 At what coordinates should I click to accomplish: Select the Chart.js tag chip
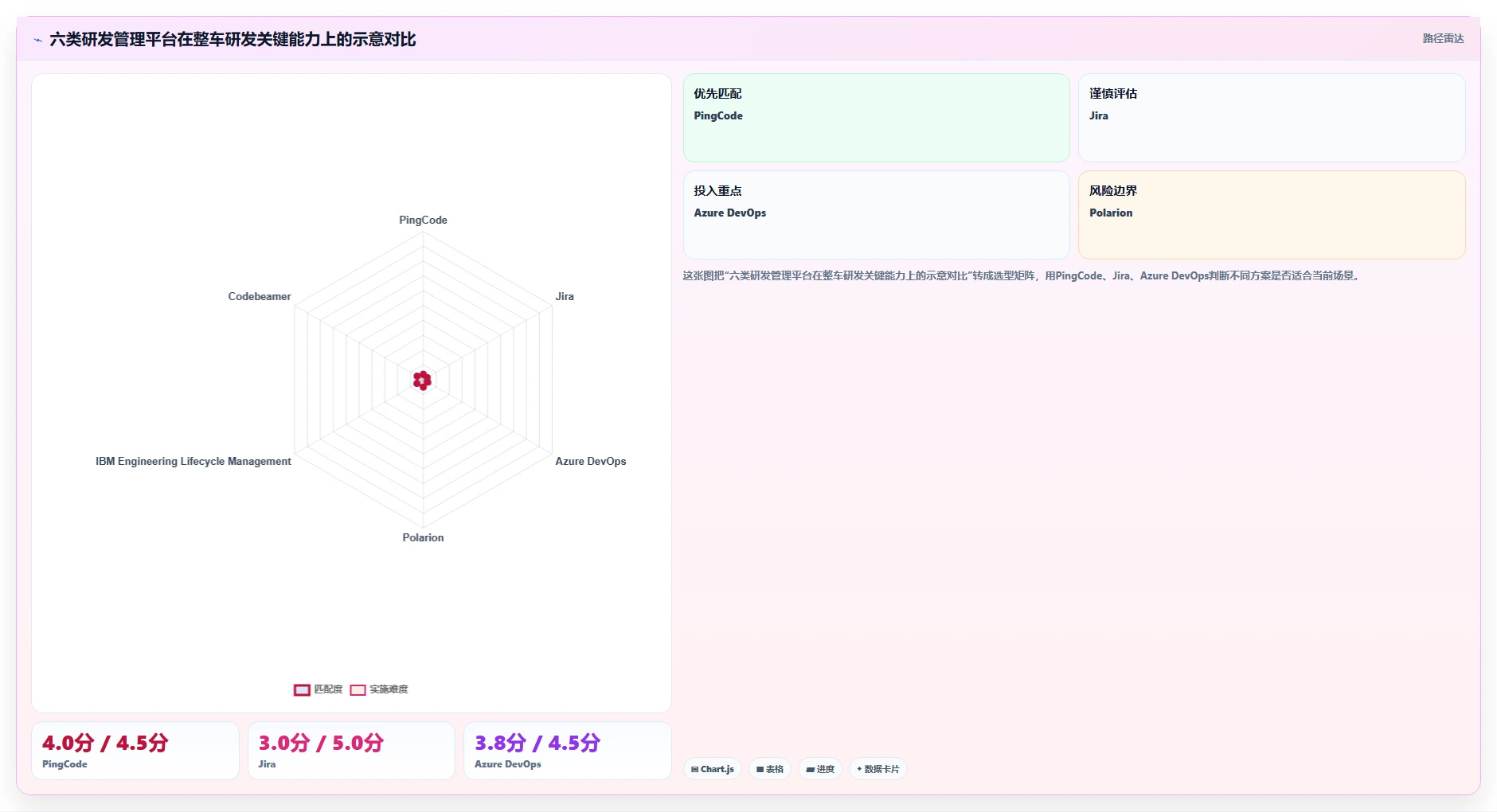(713, 769)
